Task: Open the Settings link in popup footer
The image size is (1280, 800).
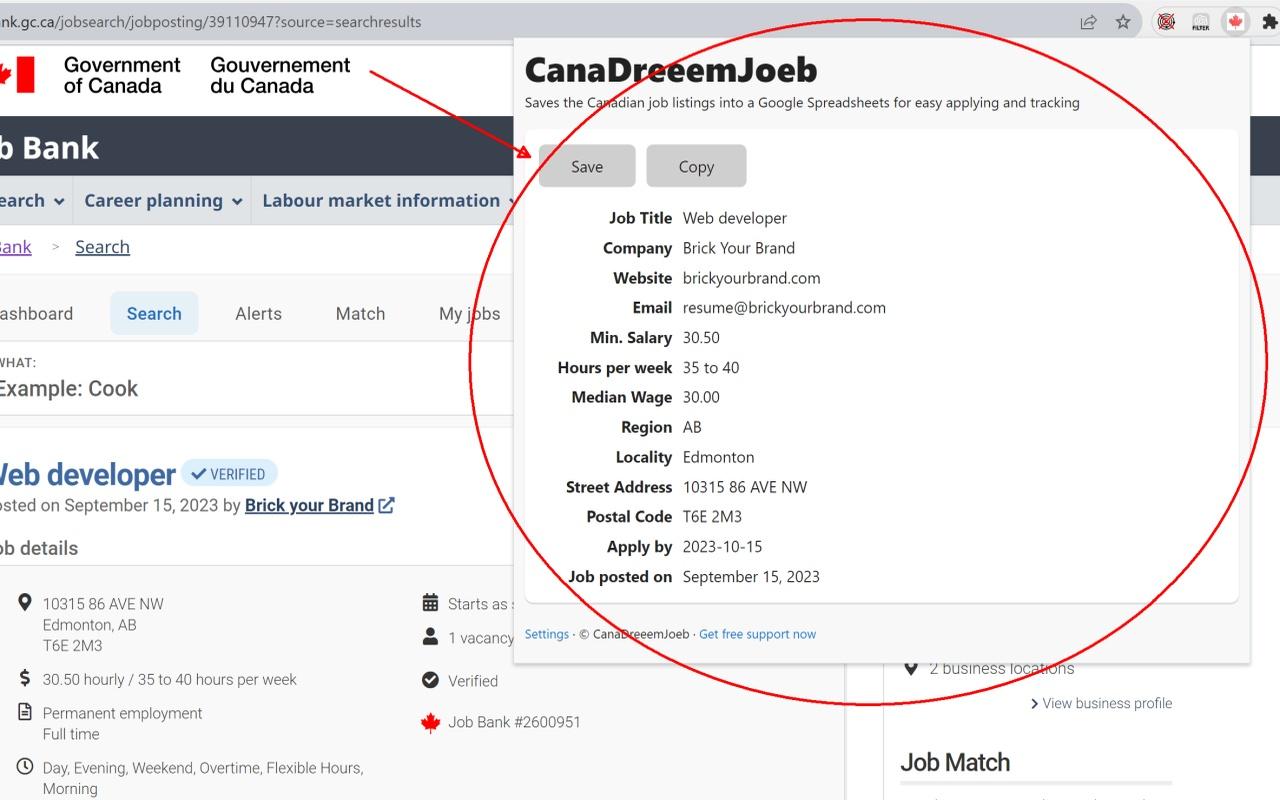Action: [x=546, y=634]
